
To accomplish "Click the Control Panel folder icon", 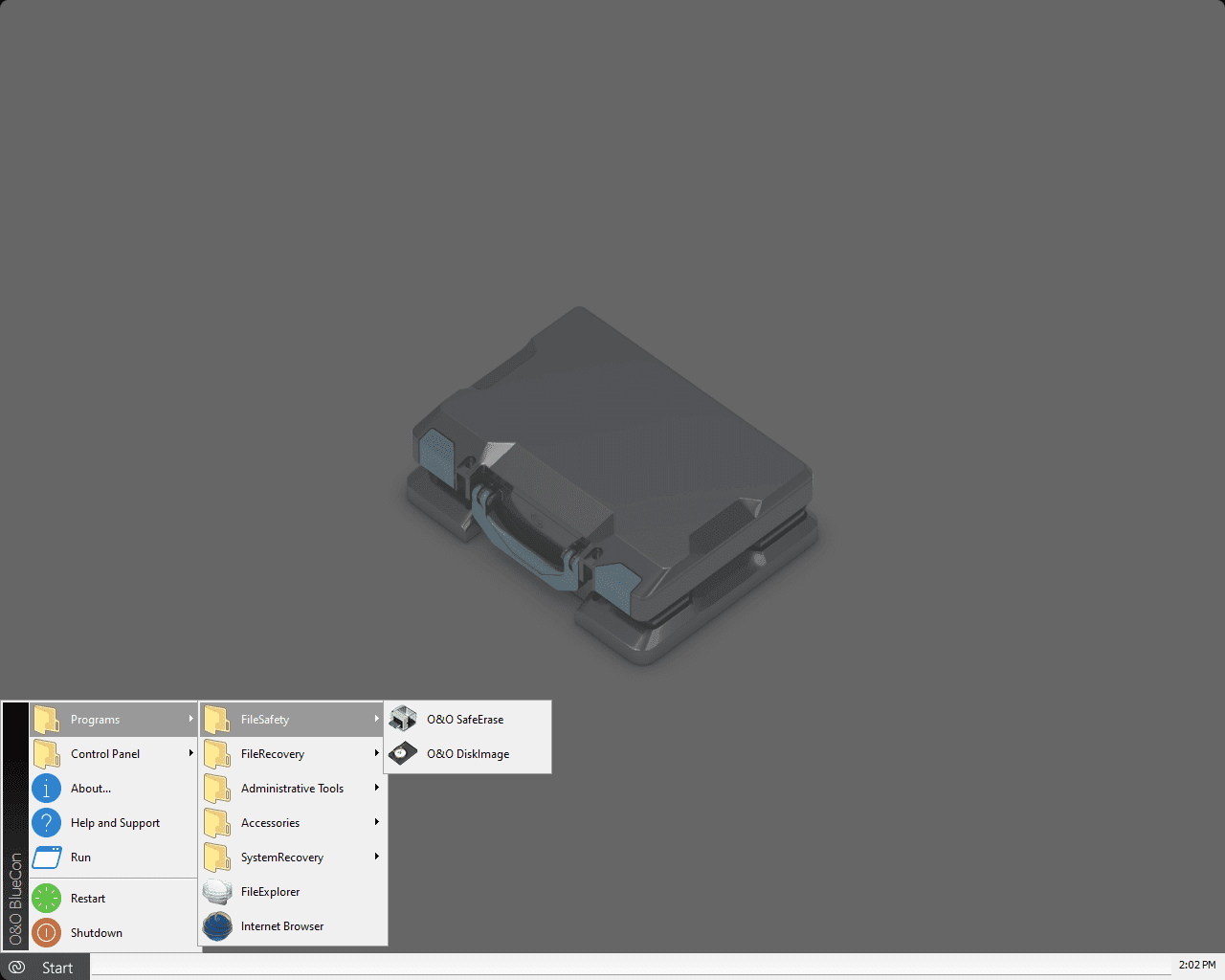I will coord(46,754).
